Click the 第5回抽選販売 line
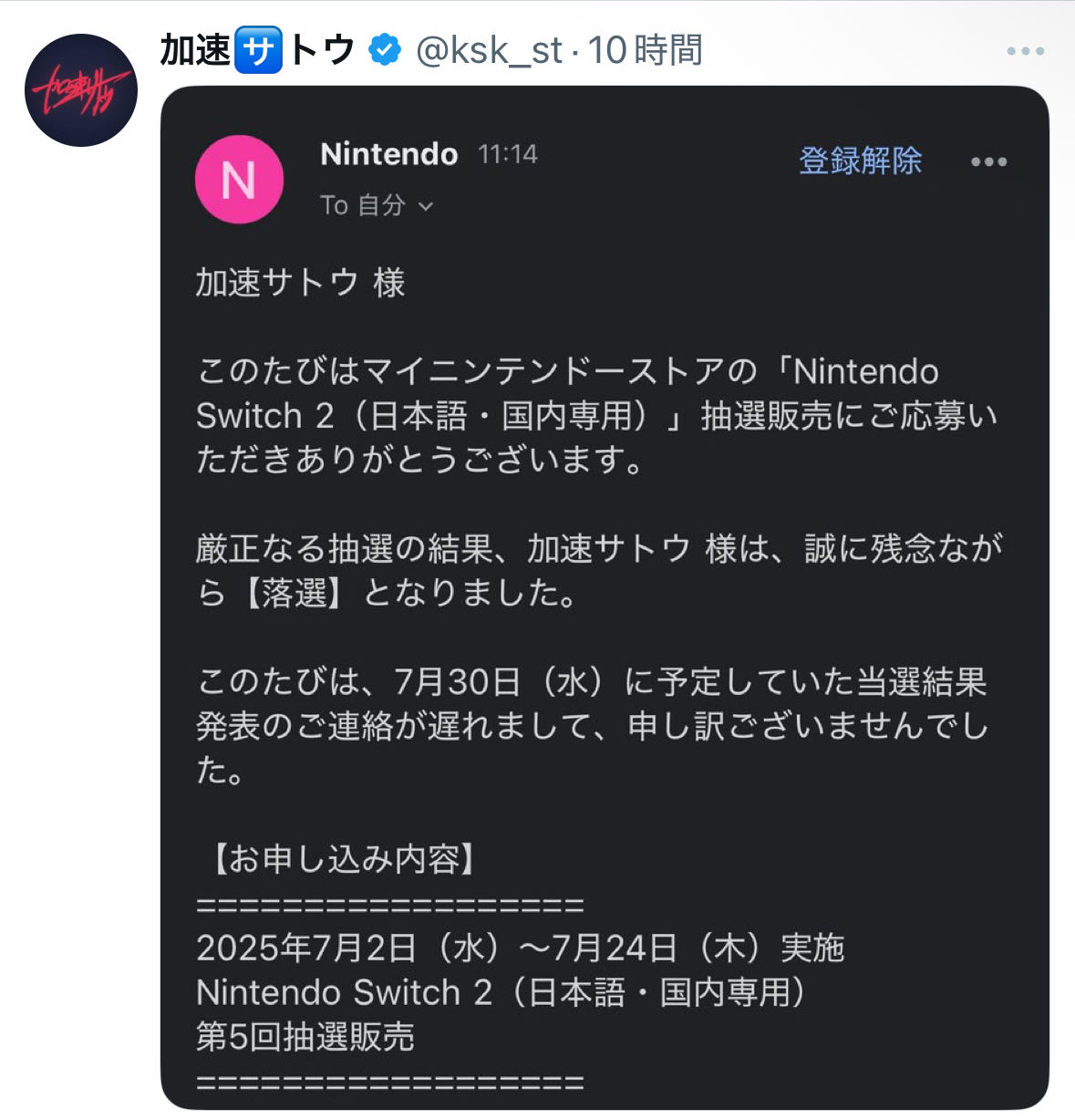 [x=305, y=1036]
